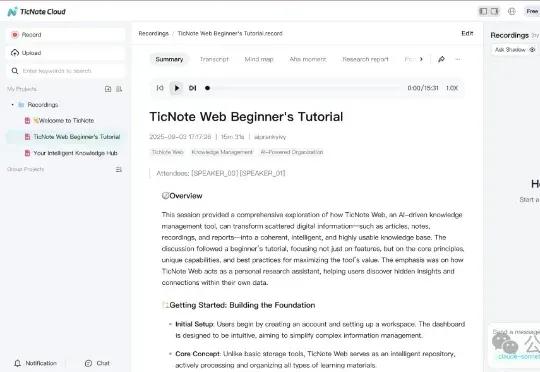Play the recording audio
The width and height of the screenshot is (540, 372).
[x=176, y=88]
